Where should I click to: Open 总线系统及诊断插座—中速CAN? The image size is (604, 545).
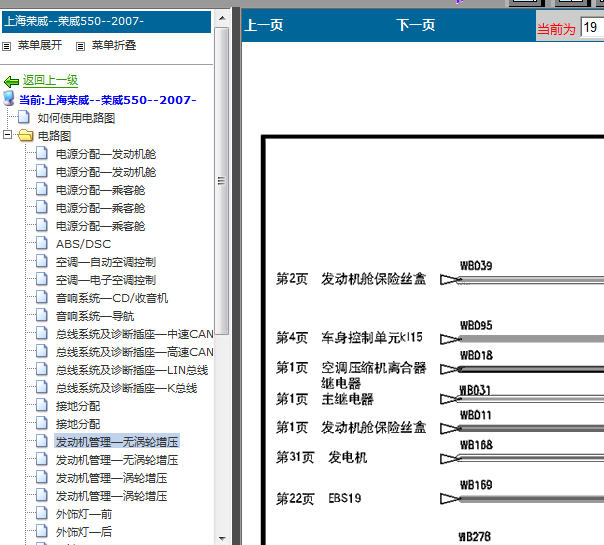tap(135, 334)
